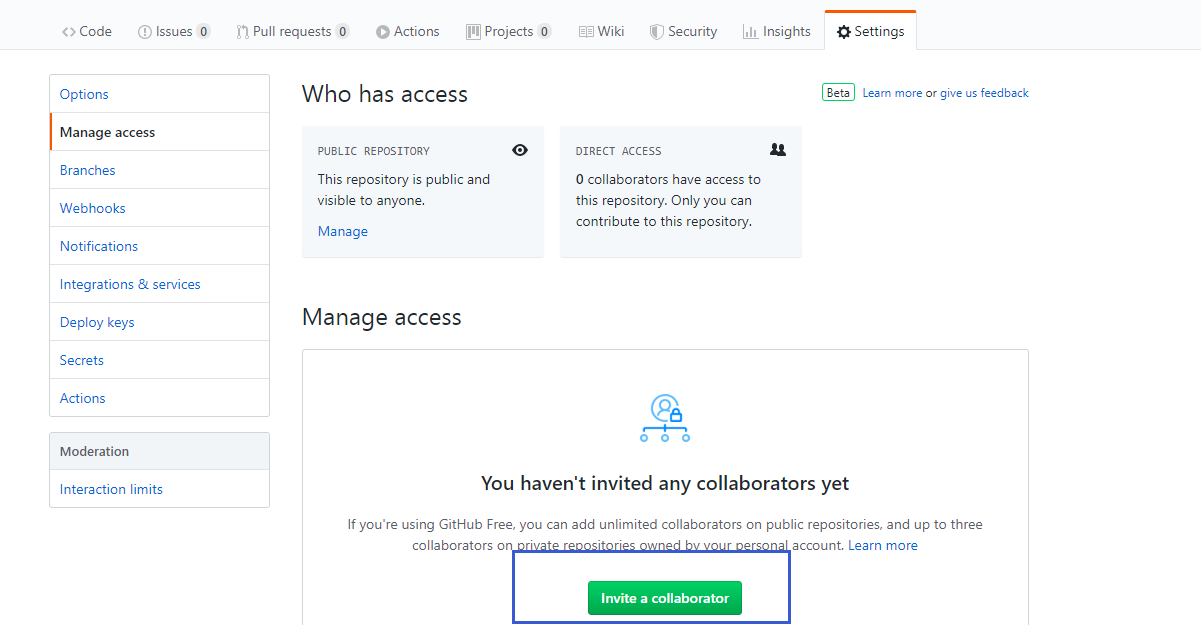This screenshot has width=1201, height=625.
Task: Click the Issues count badge
Action: tap(203, 32)
